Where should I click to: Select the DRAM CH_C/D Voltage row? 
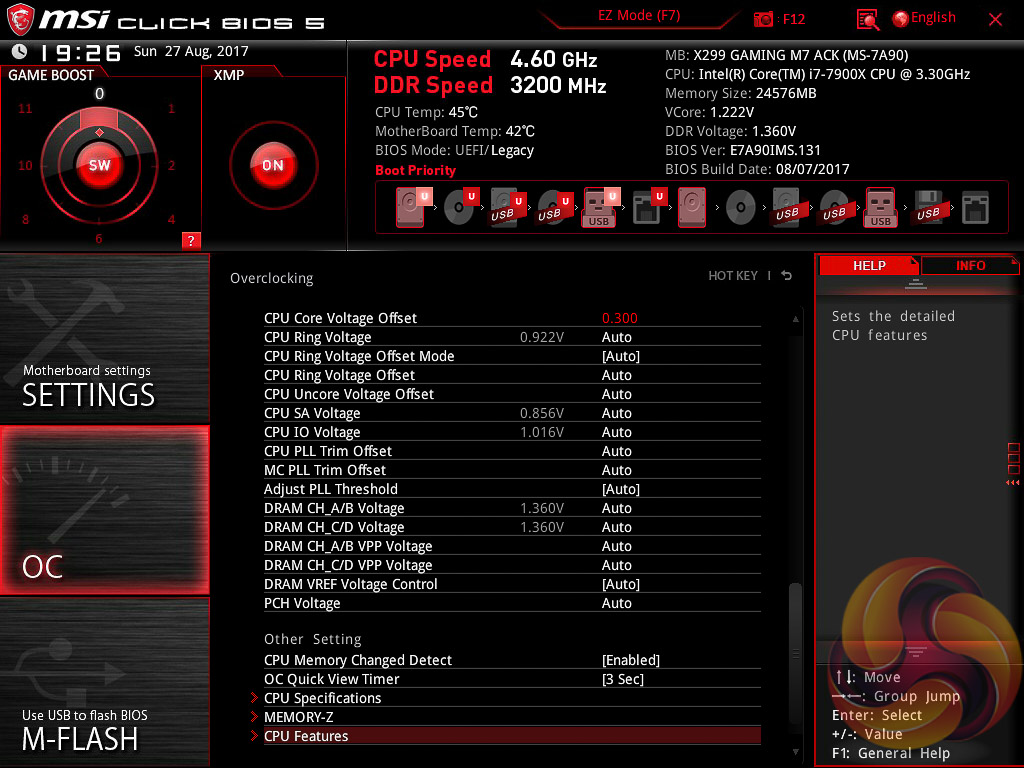pyautogui.click(x=512, y=527)
